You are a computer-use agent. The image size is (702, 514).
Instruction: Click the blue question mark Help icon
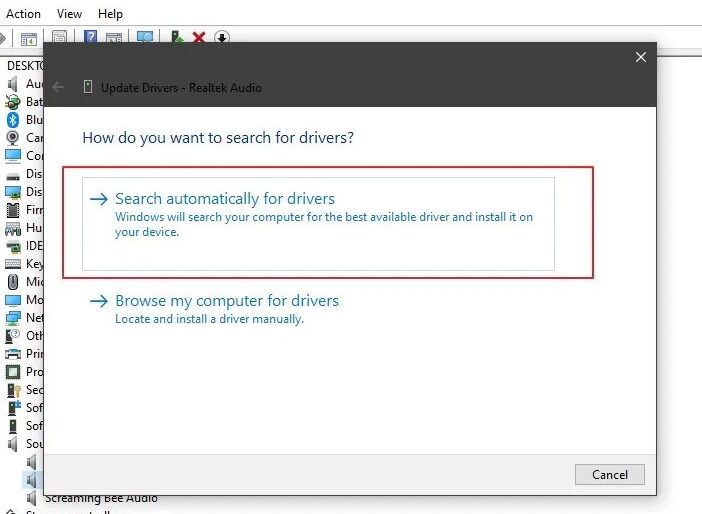pyautogui.click(x=90, y=36)
